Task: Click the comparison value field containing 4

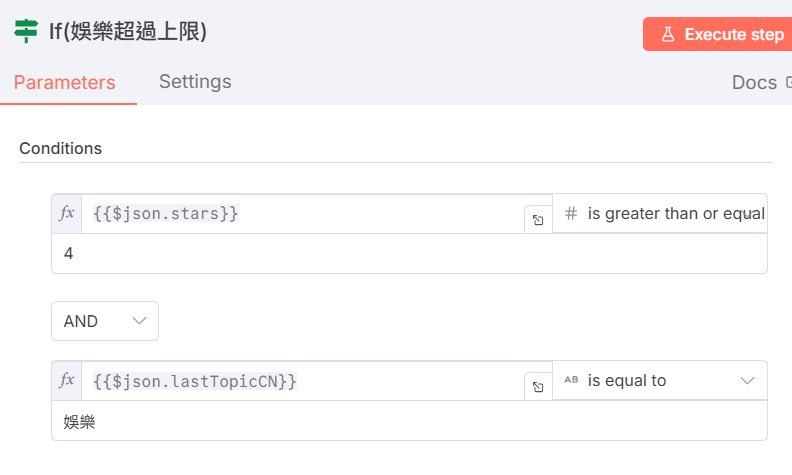Action: 400,254
